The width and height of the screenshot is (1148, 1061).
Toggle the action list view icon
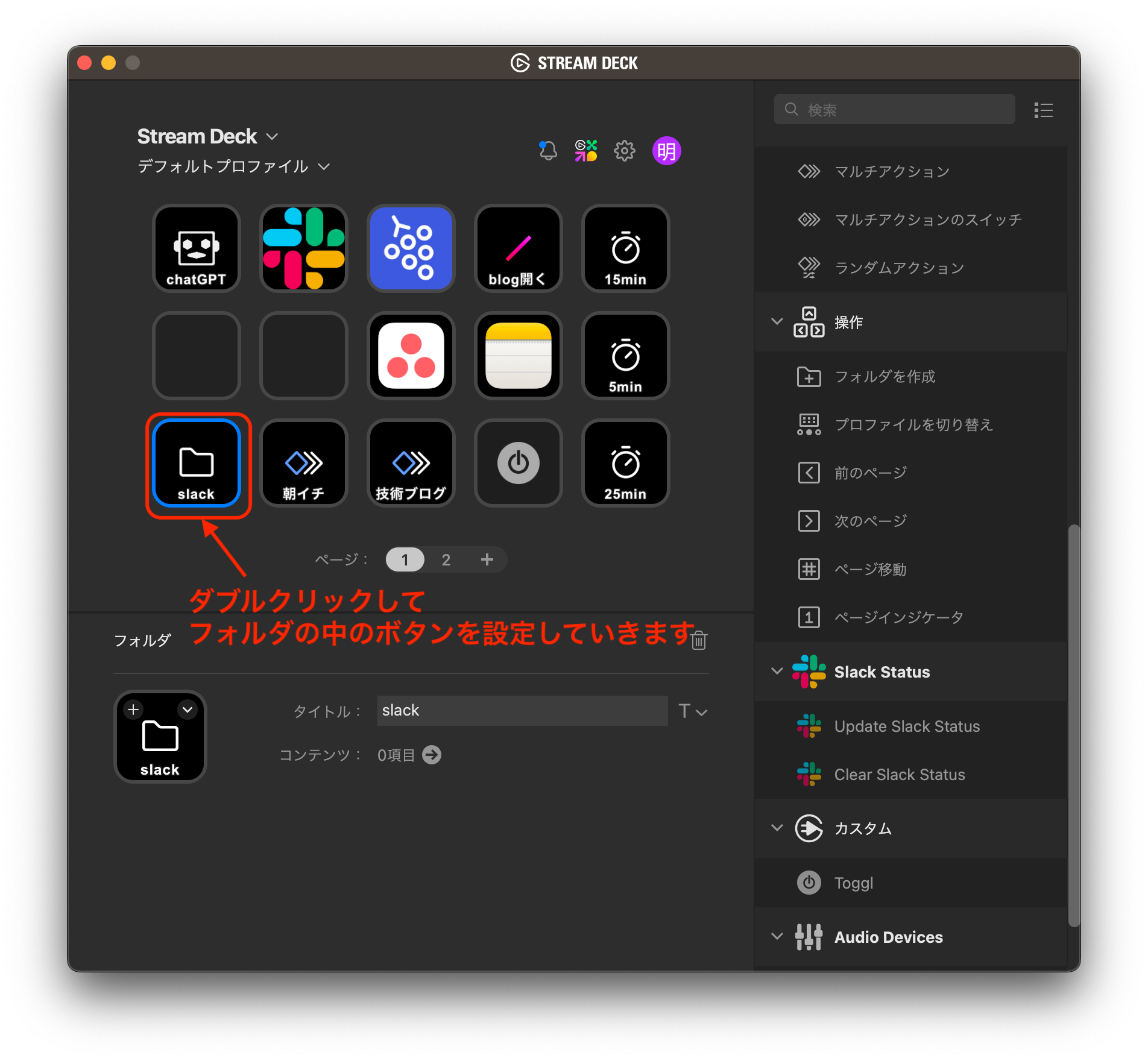pos(1043,110)
